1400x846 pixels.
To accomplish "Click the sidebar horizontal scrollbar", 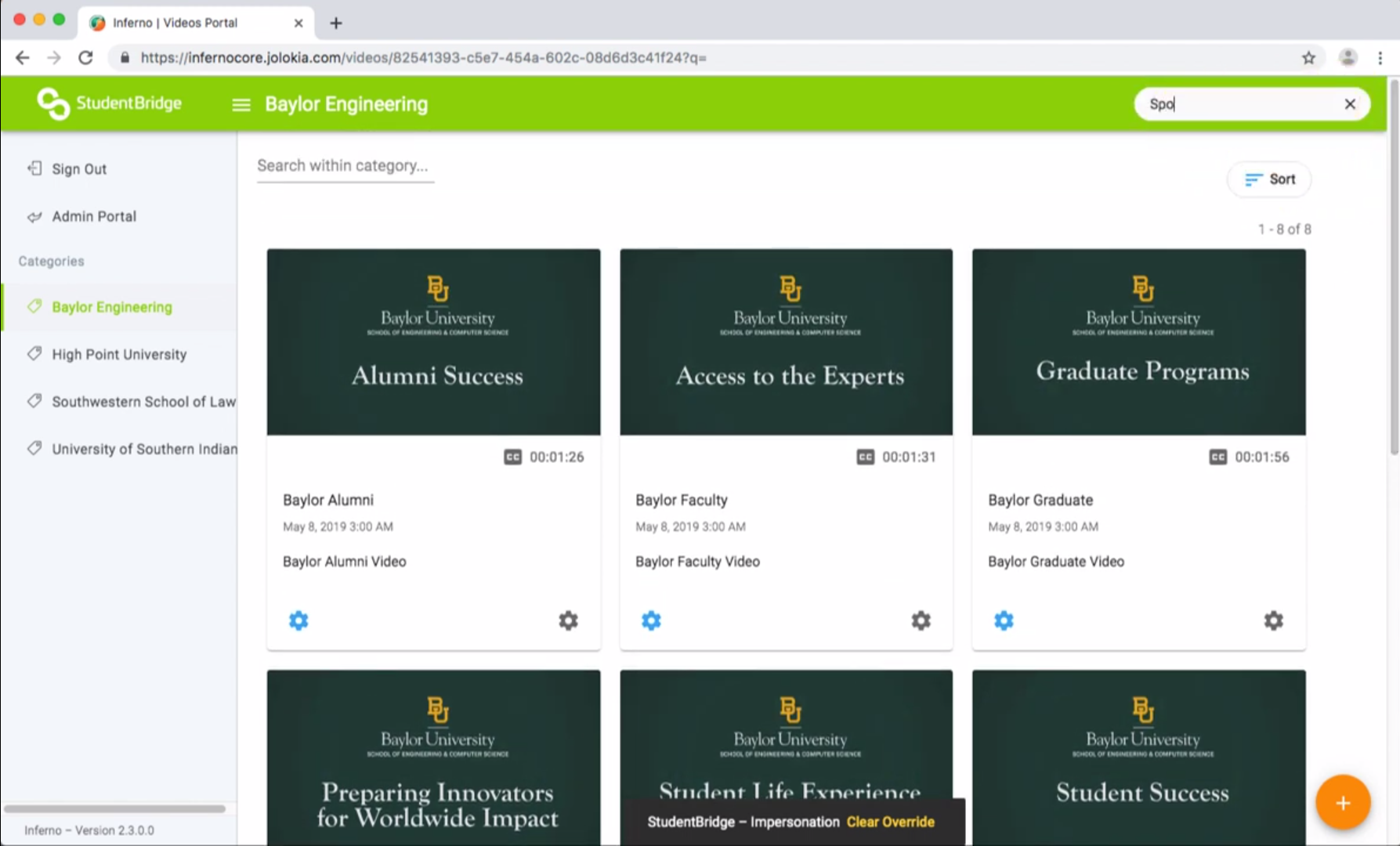I will (x=114, y=808).
